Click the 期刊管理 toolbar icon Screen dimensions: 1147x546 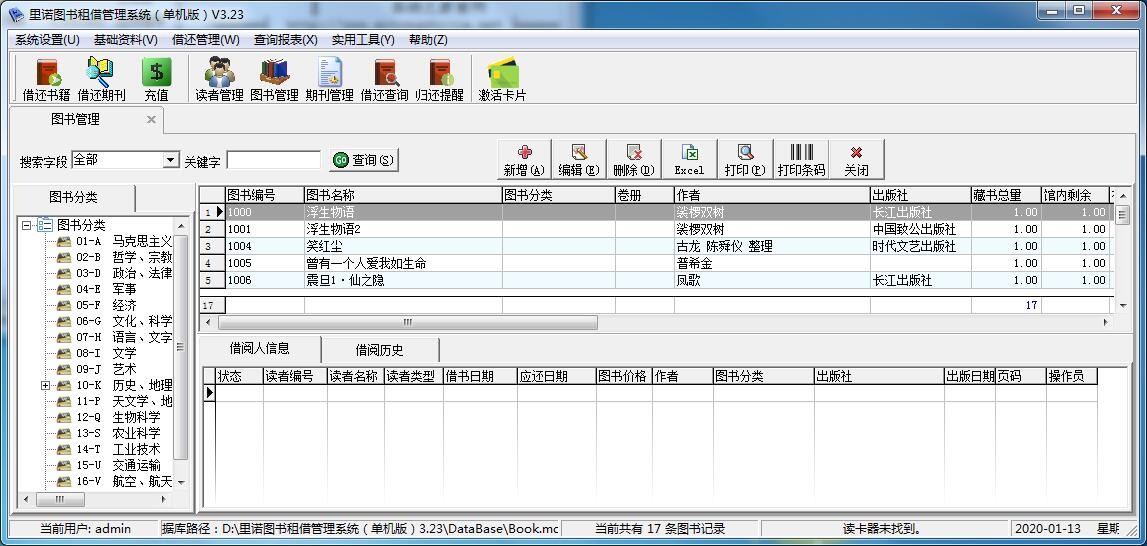pos(330,80)
